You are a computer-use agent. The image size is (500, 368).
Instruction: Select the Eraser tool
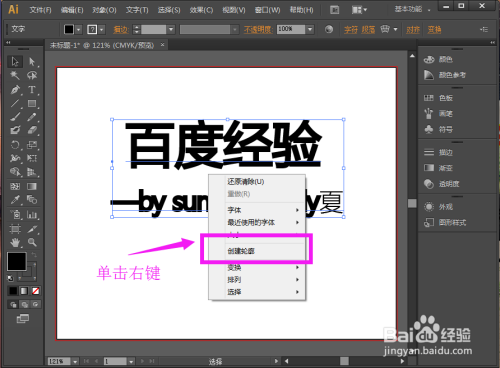coord(32,130)
